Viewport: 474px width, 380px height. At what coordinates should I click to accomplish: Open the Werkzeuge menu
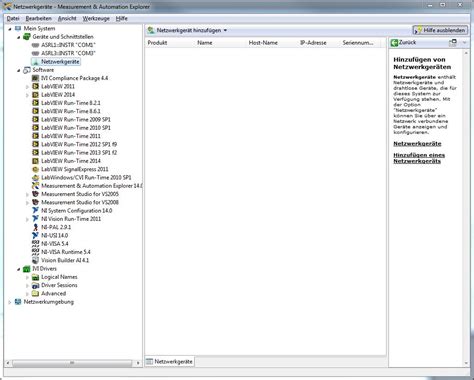(x=96, y=18)
